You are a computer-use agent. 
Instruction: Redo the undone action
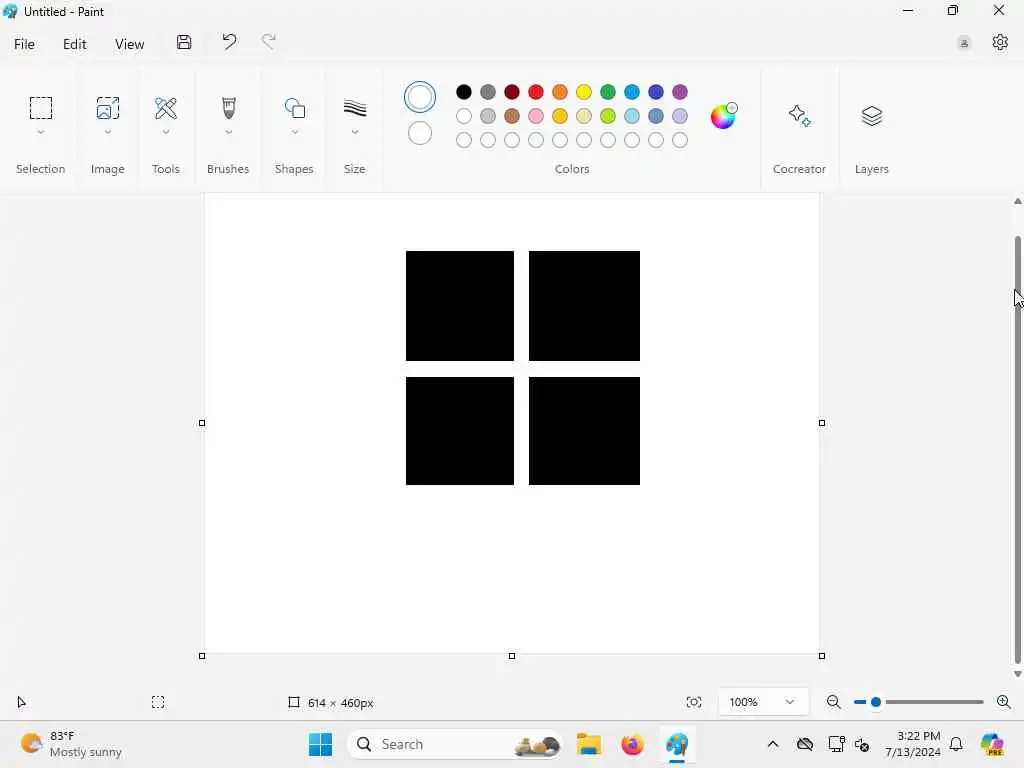268,42
